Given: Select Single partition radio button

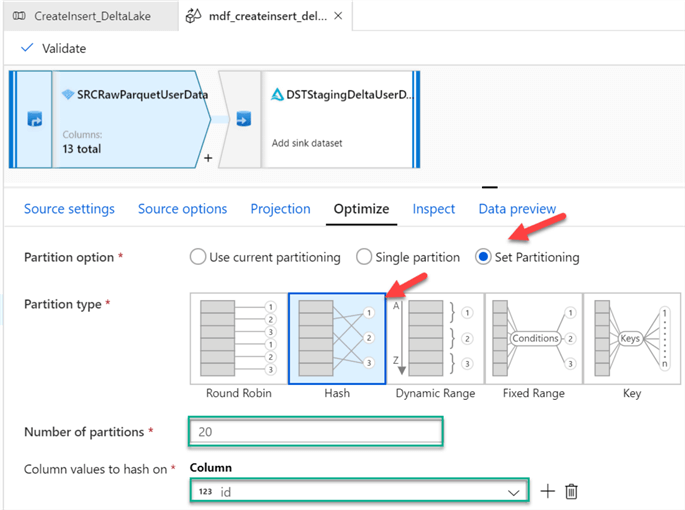Looking at the screenshot, I should 364,257.
